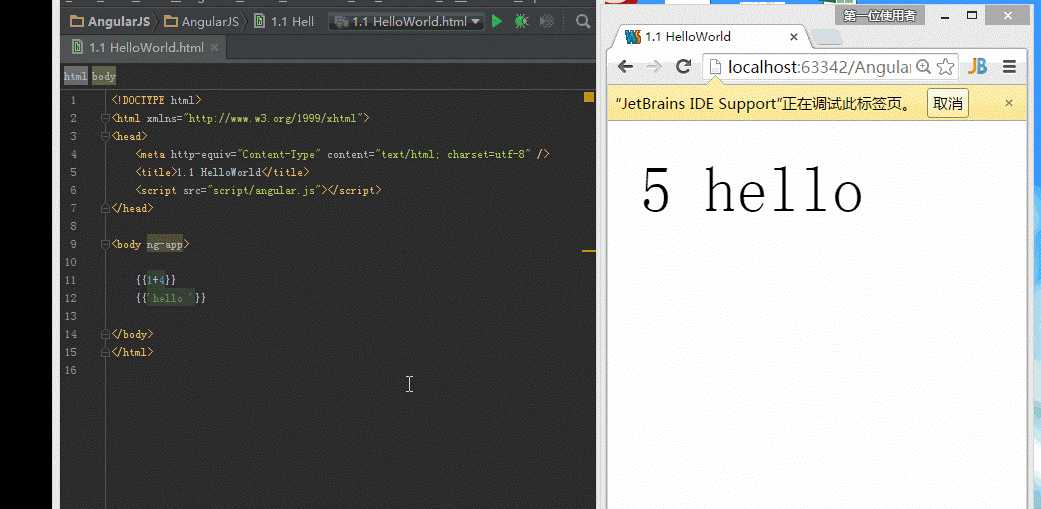Reload the localhost page
Viewport: 1041px width, 509px height.
click(683, 66)
